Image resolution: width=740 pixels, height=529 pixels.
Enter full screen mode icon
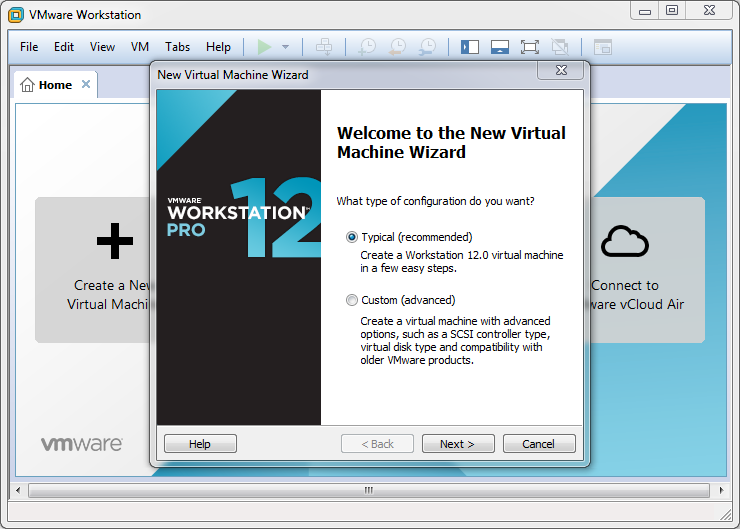[530, 47]
